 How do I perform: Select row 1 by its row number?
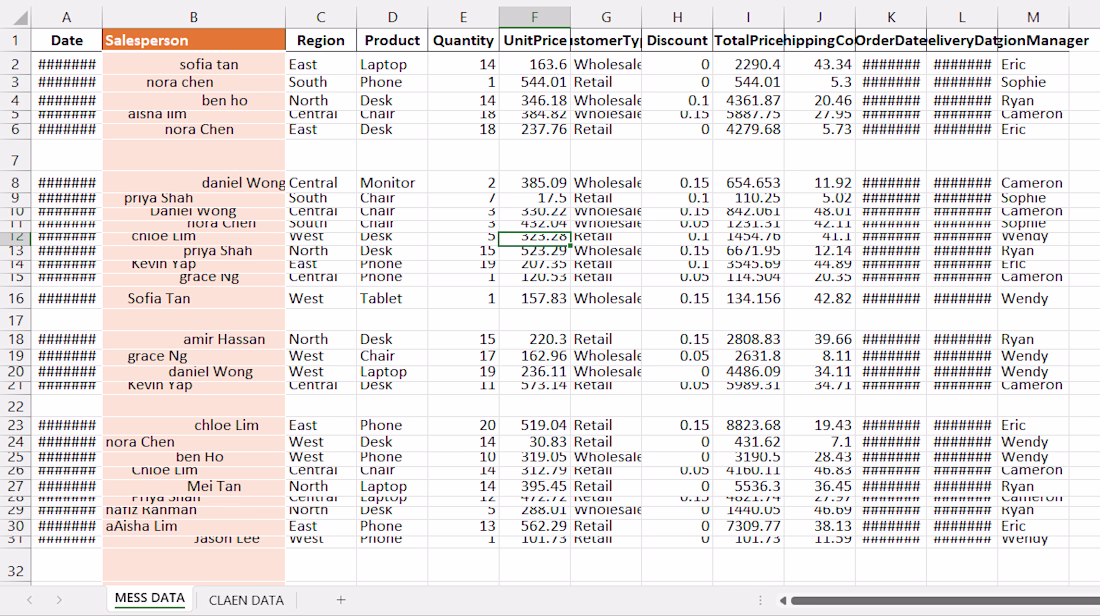click(15, 40)
